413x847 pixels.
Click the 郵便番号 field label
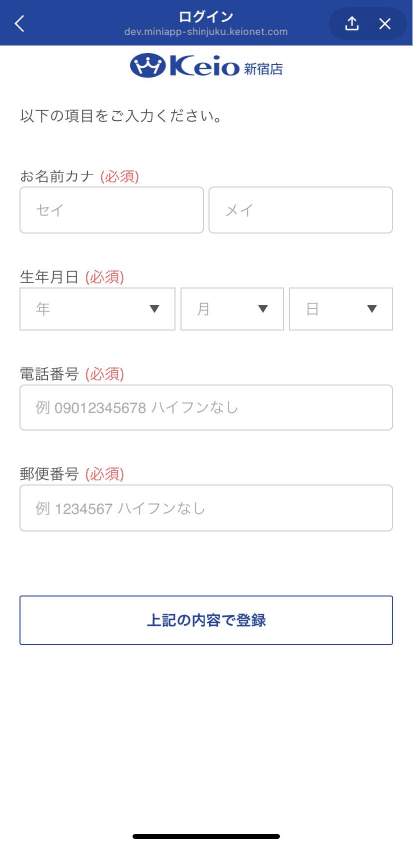[x=50, y=474]
